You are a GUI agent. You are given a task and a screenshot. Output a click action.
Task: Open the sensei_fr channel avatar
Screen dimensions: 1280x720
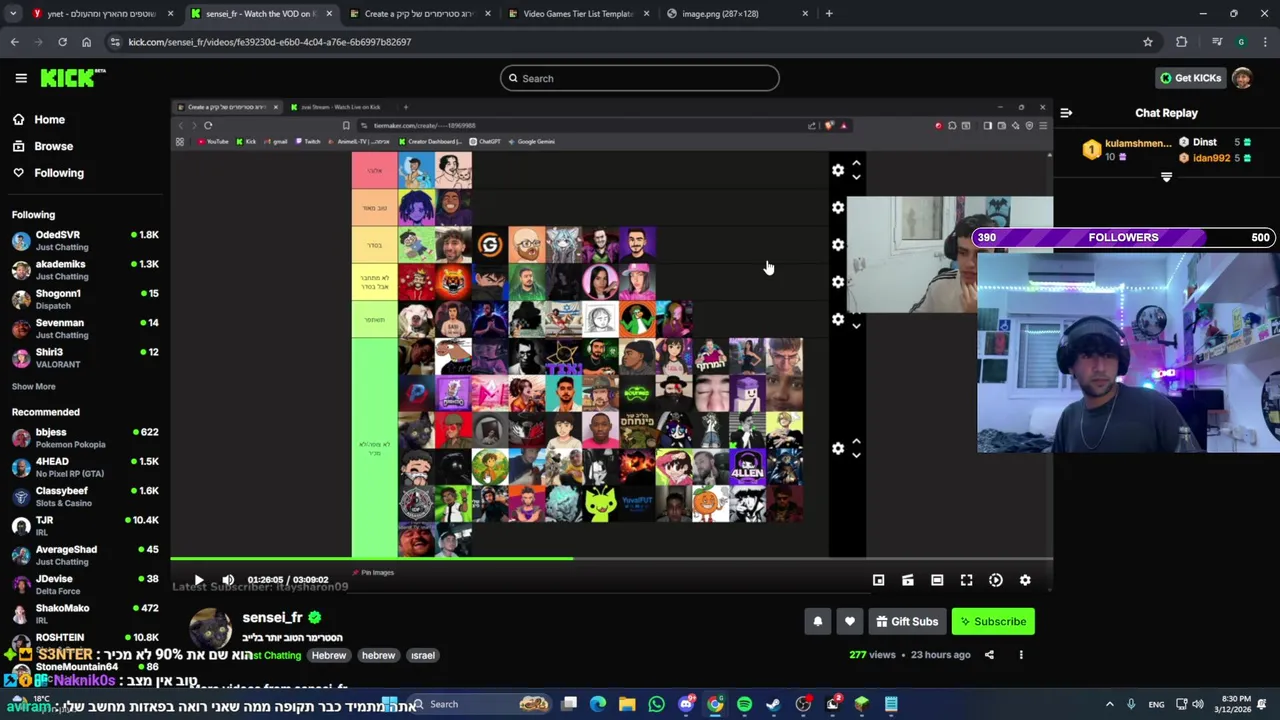click(x=211, y=630)
